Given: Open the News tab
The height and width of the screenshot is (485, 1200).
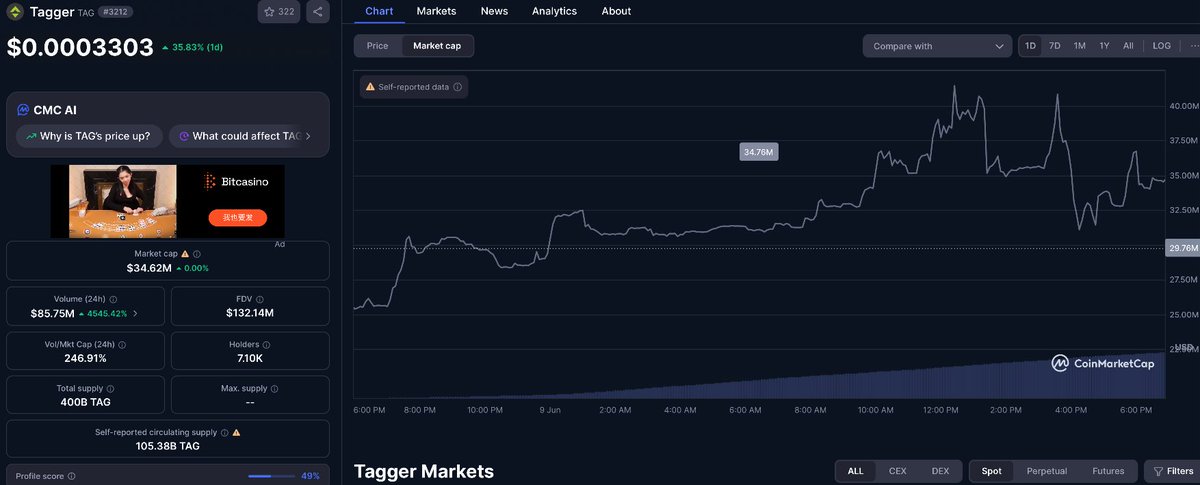Looking at the screenshot, I should tap(494, 11).
